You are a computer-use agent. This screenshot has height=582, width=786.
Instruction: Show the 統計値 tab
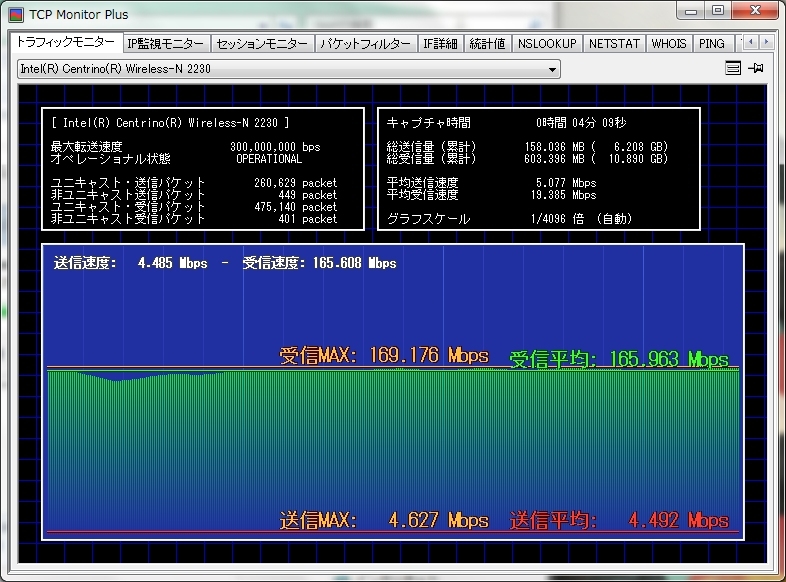click(x=487, y=44)
